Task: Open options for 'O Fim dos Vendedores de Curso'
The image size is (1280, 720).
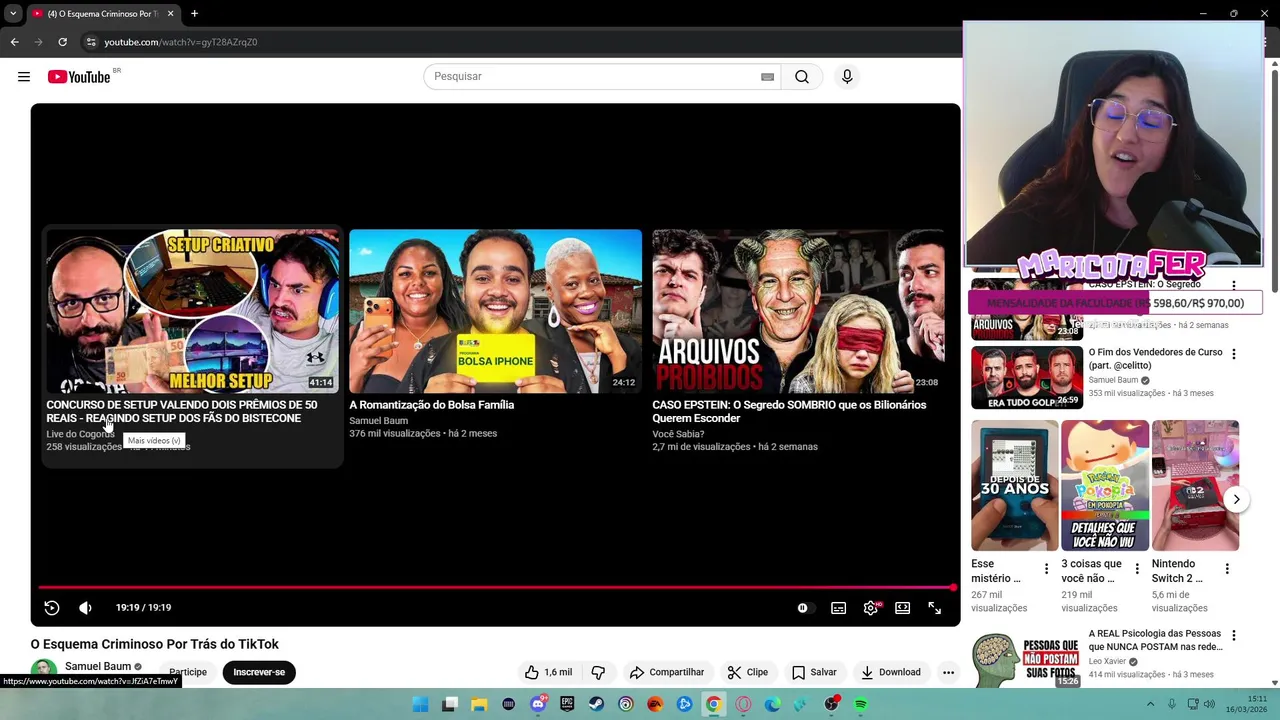Action: pos(1233,354)
